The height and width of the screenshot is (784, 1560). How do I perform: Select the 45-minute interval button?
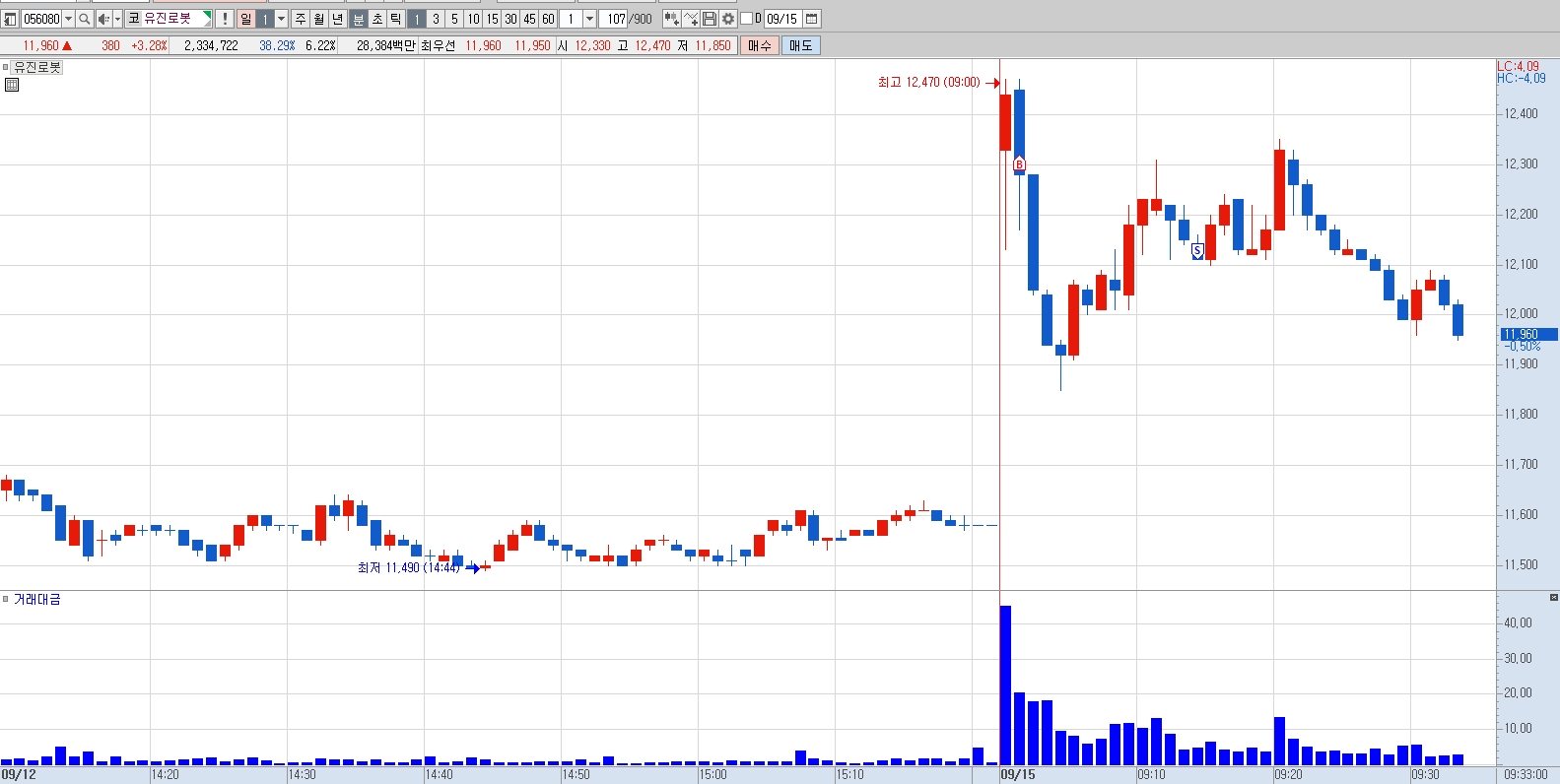pyautogui.click(x=529, y=19)
